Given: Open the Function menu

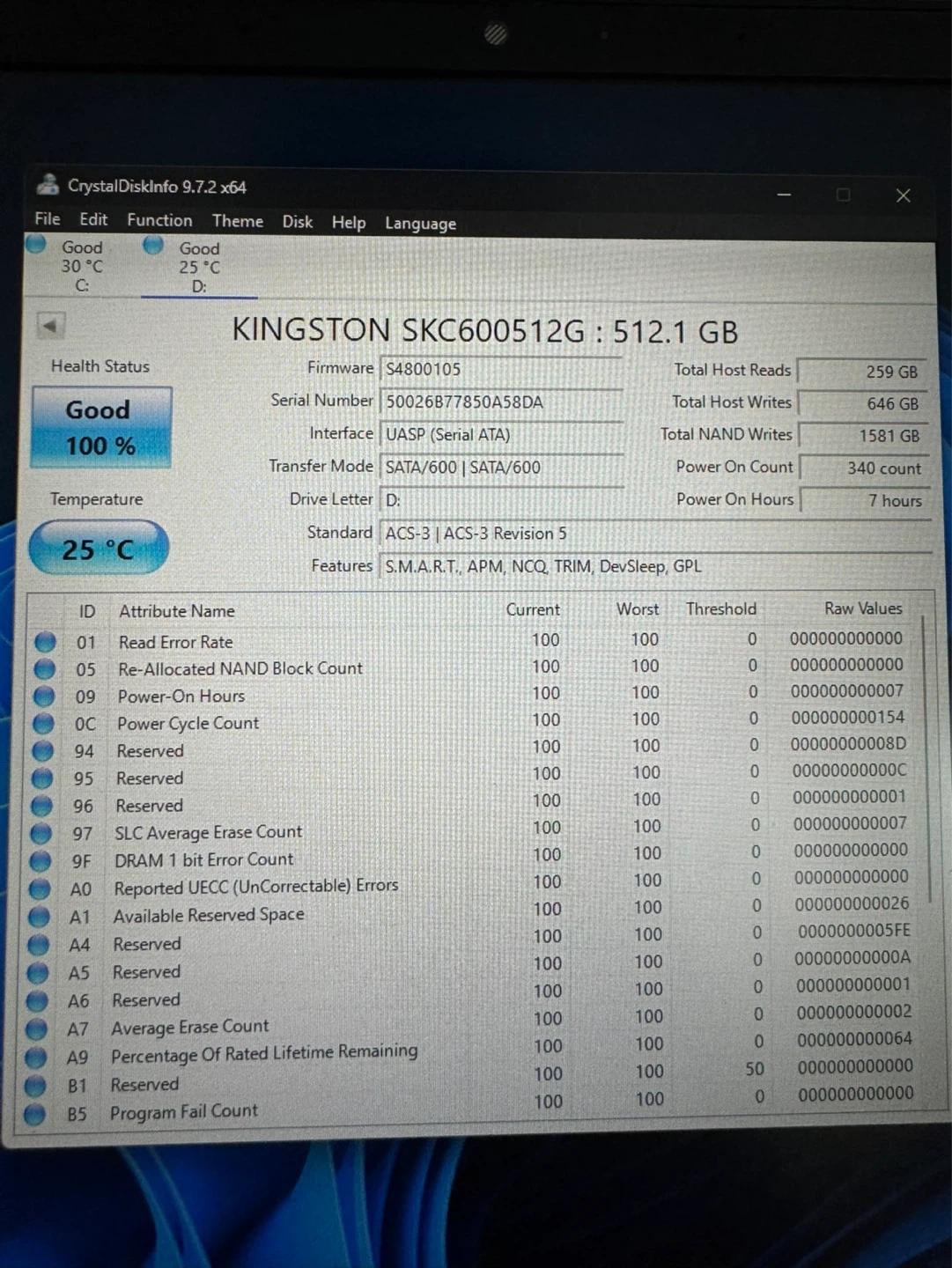Looking at the screenshot, I should click(x=159, y=220).
